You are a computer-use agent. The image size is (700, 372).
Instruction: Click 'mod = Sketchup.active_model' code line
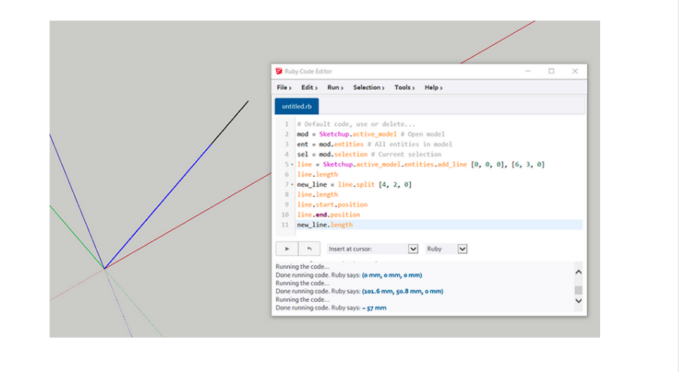[371, 134]
